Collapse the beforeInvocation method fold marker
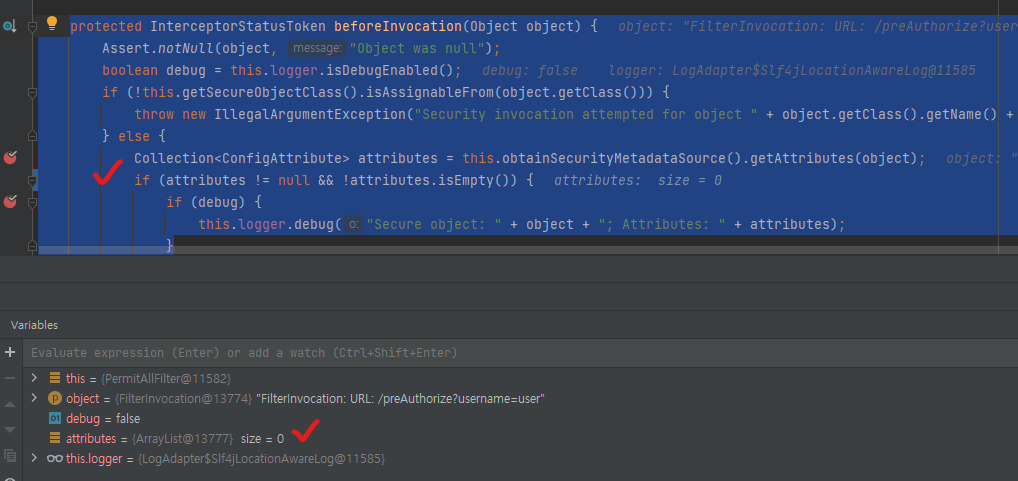 [32, 27]
